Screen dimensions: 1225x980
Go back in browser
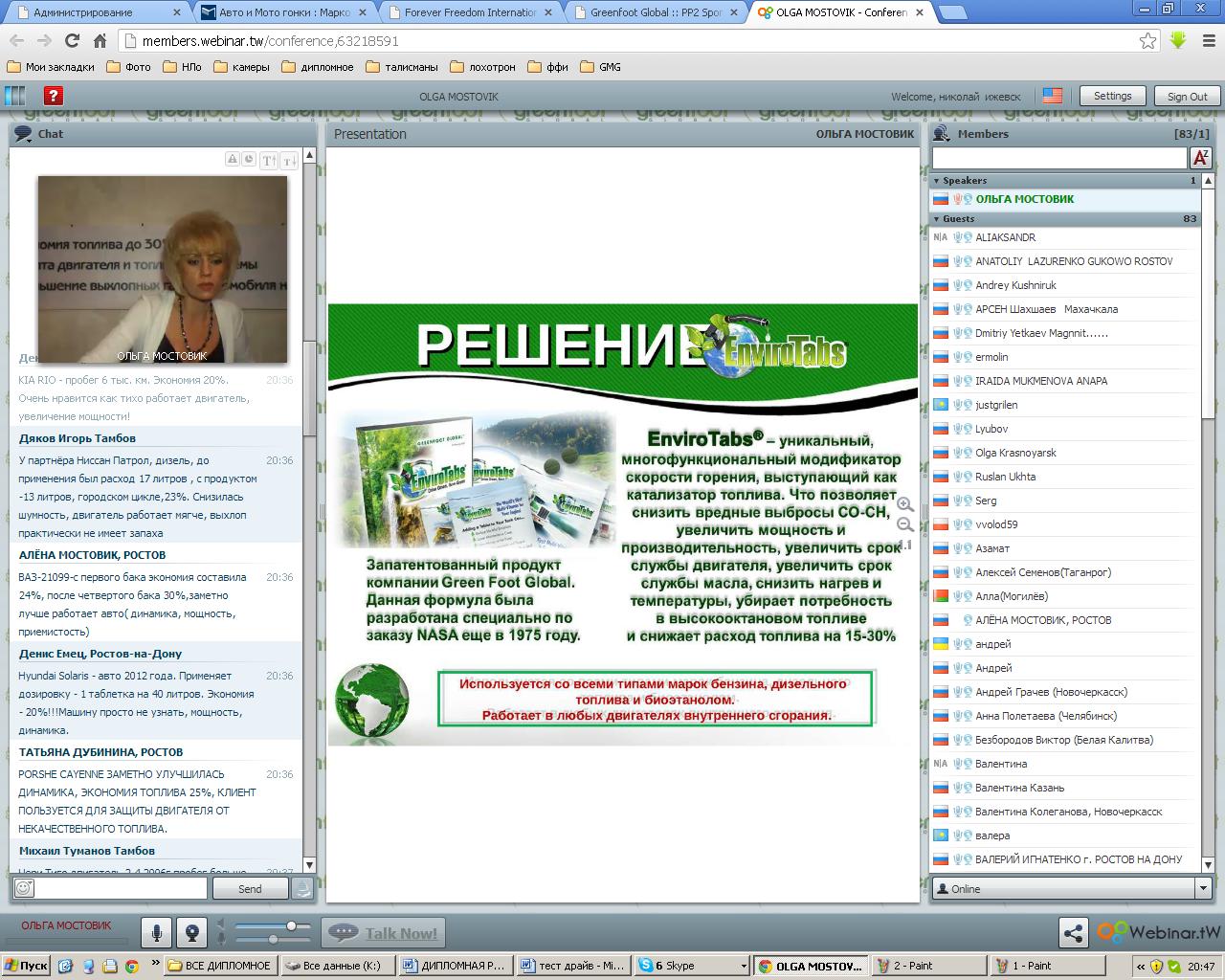[16, 41]
